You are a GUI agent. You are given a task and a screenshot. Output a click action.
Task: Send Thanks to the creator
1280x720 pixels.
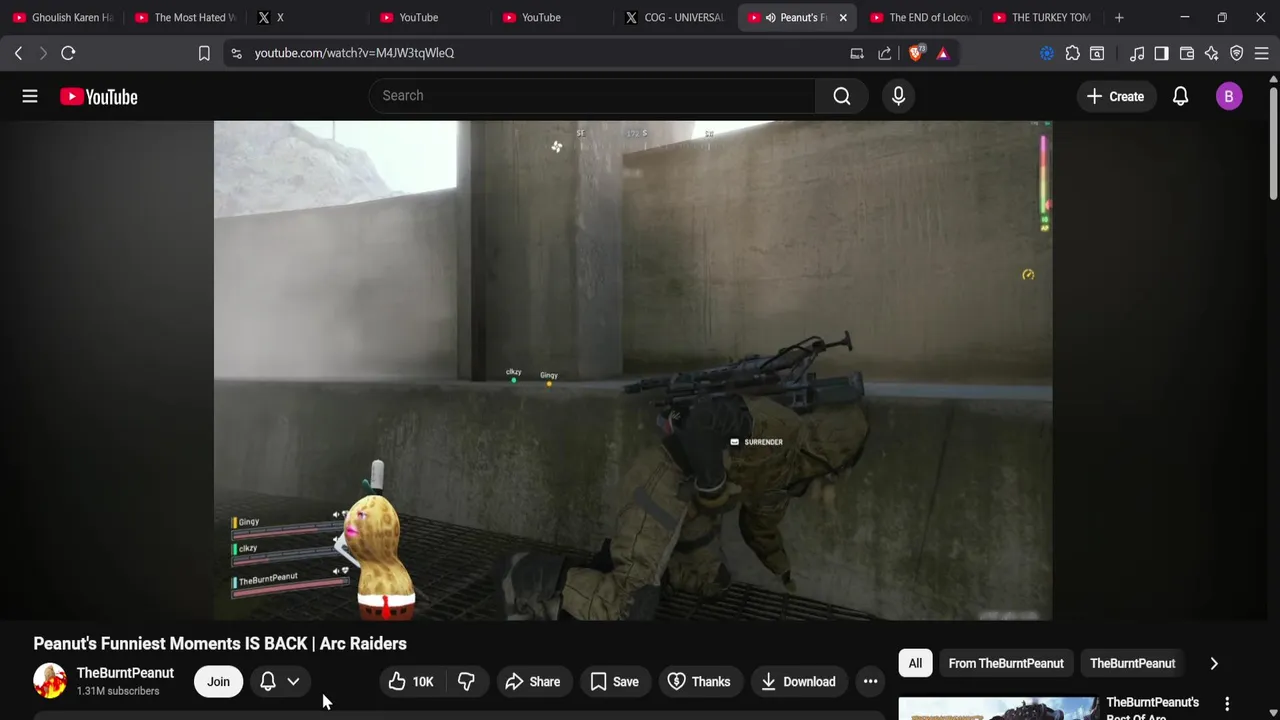click(699, 682)
